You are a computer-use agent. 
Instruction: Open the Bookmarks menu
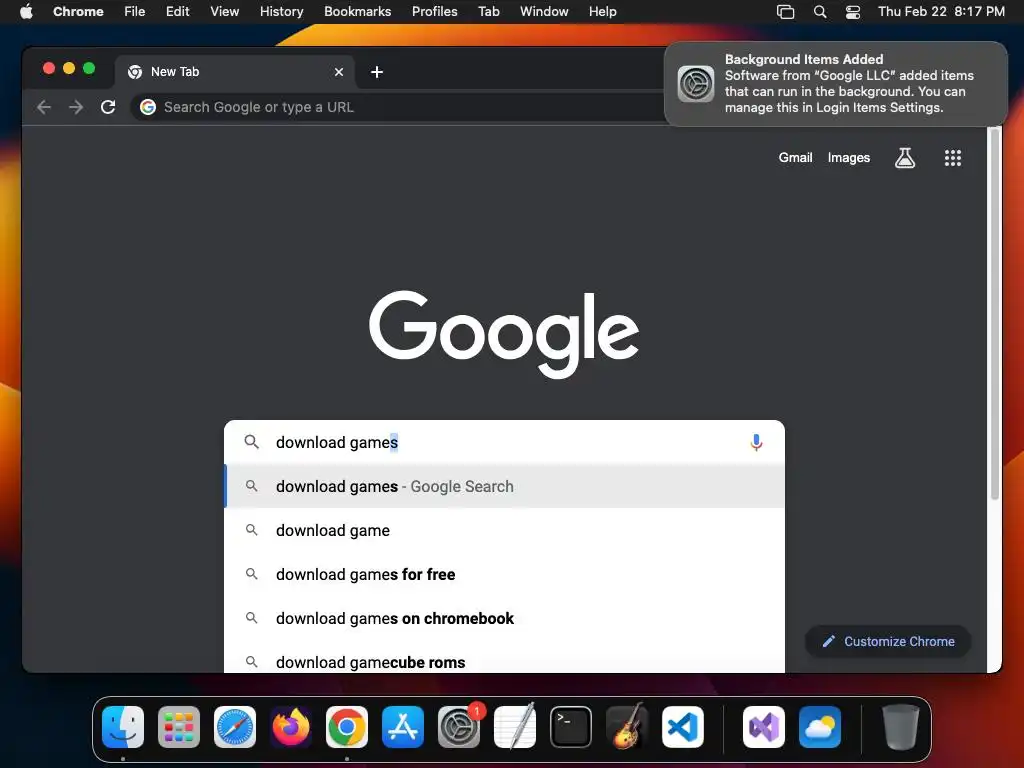pos(357,12)
